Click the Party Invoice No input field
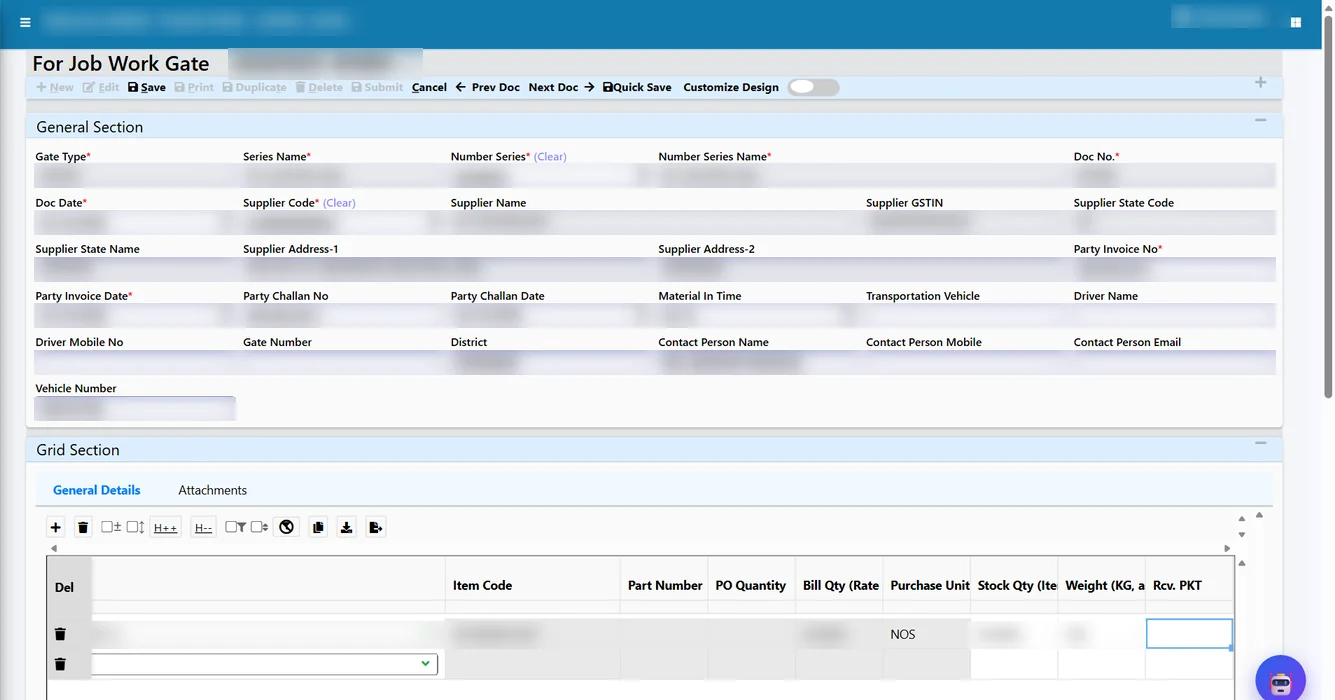 1174,269
